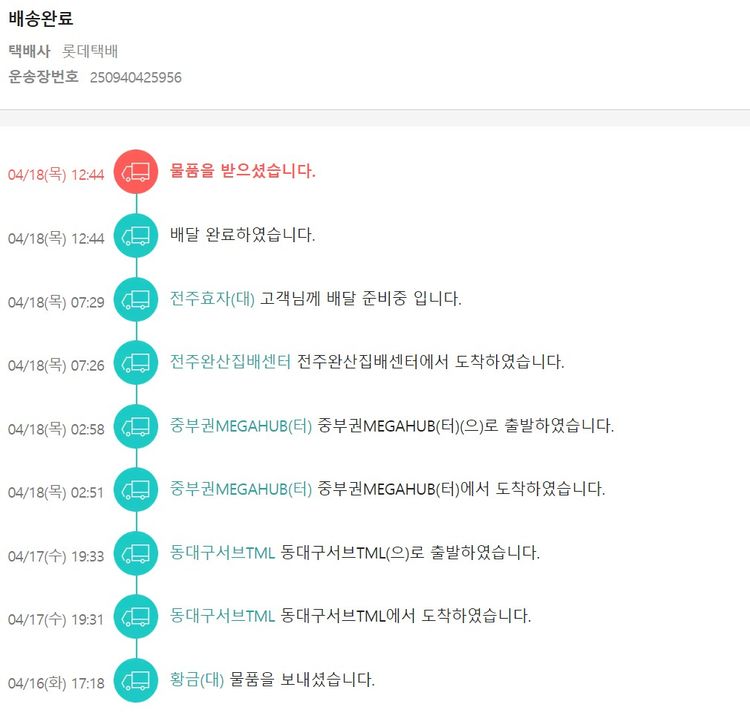Viewport: 750px width, 725px height.
Task: Open the 전주효자(대) branch link
Action: tap(213, 299)
